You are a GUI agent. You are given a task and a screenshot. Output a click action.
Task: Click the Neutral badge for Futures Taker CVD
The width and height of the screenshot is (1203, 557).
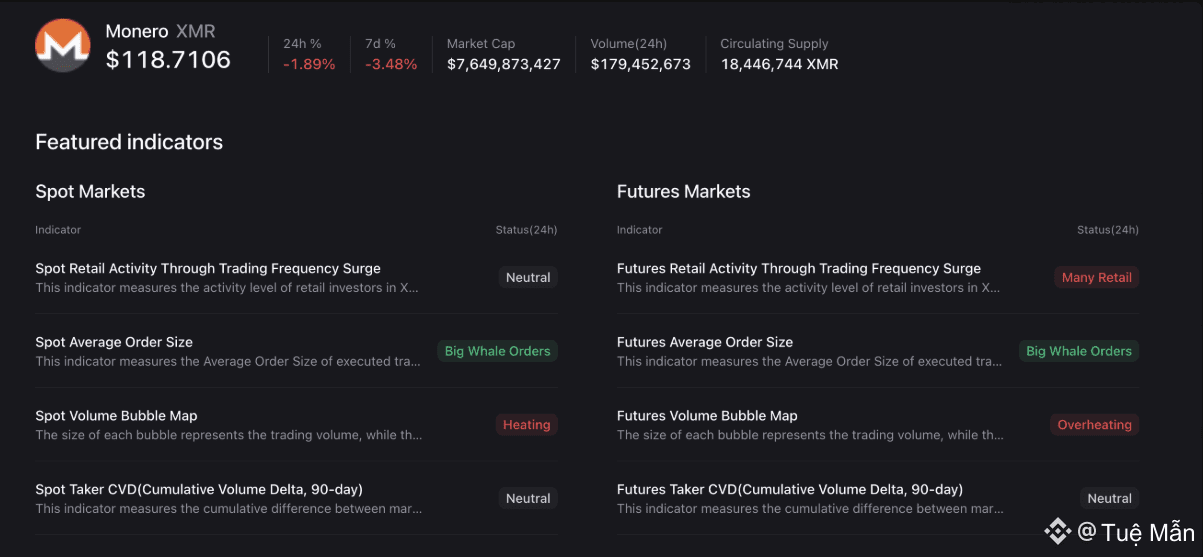pyautogui.click(x=1109, y=498)
